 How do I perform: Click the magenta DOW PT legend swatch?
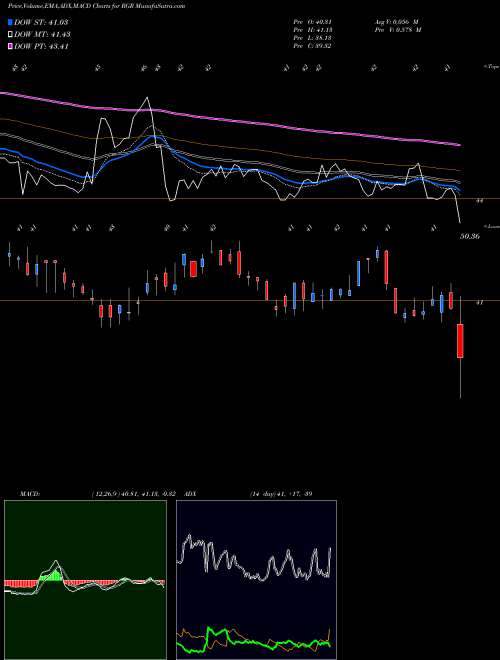[11, 47]
